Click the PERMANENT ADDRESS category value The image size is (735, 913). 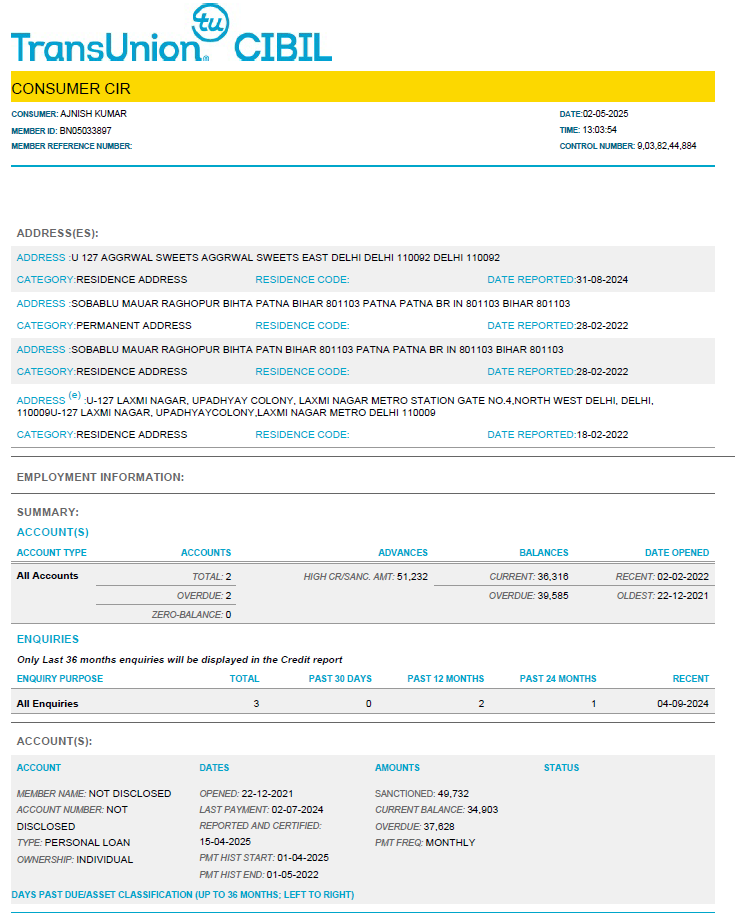(x=134, y=325)
